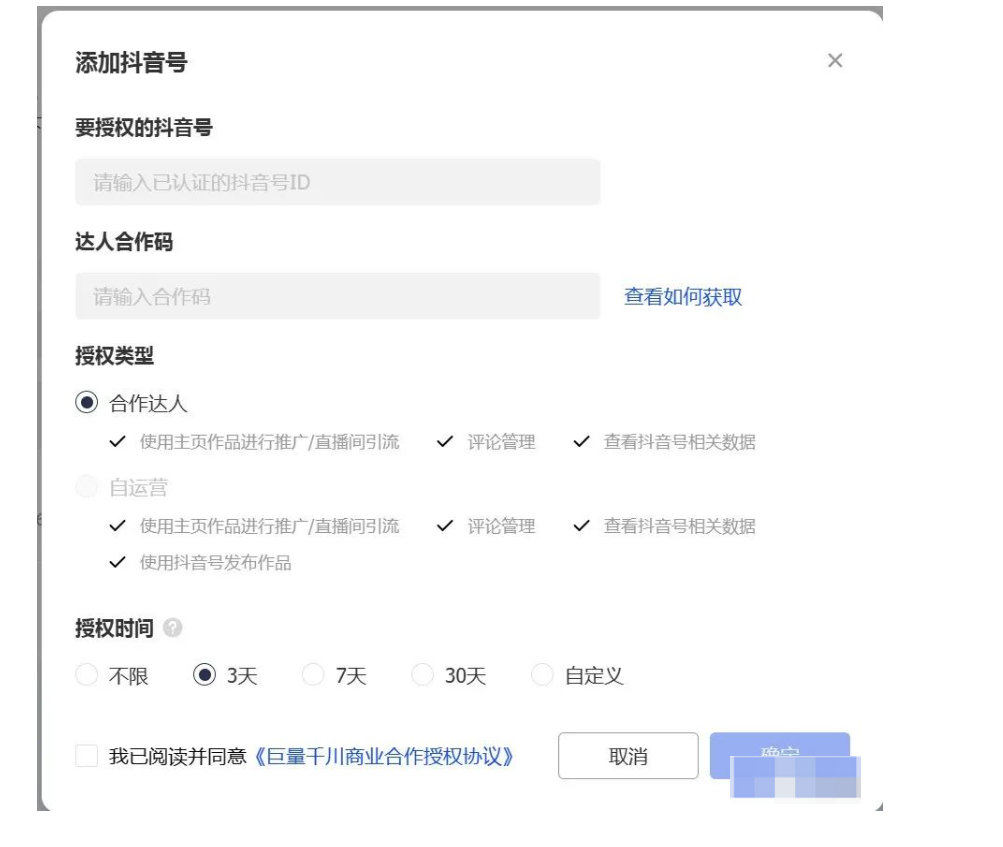Image resolution: width=1003 pixels, height=847 pixels.
Task: Tick the 我已阅读并同意 agreement checkbox
Action: 86,756
